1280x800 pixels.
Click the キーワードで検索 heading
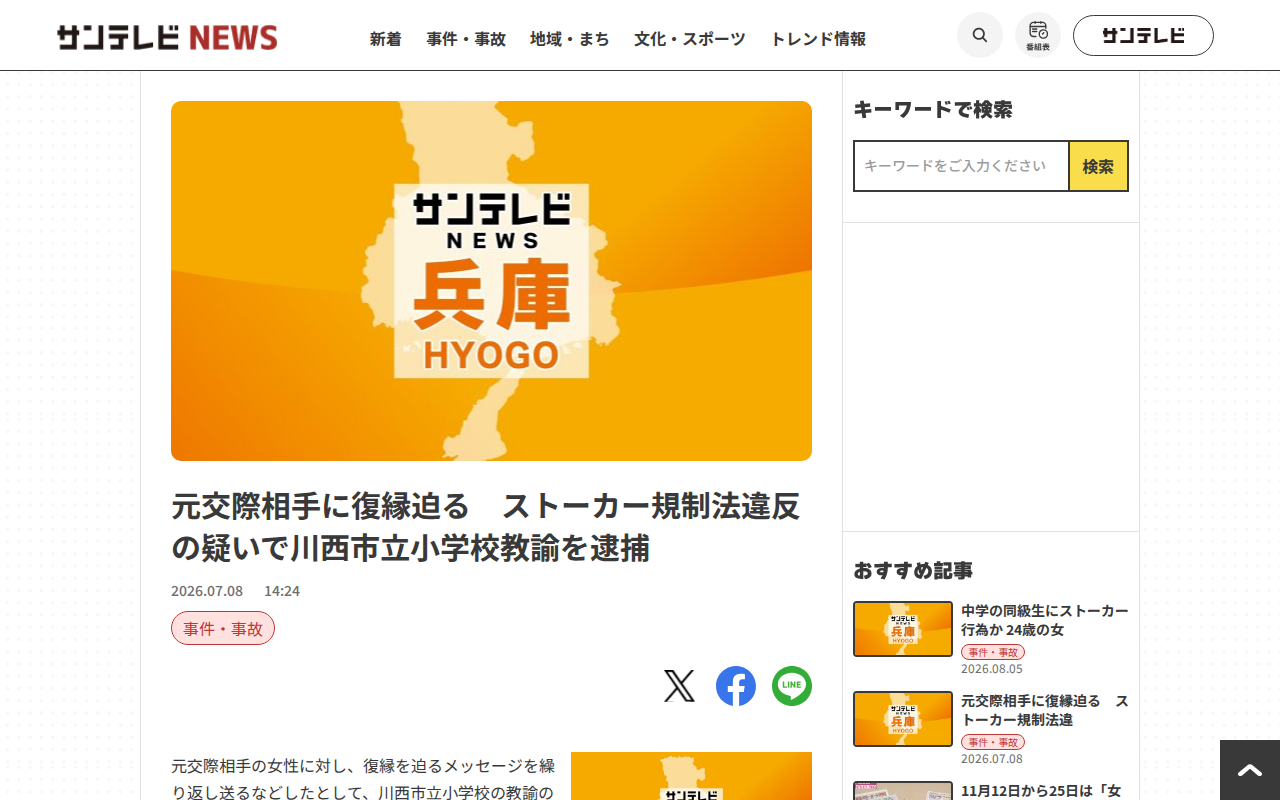(x=933, y=110)
